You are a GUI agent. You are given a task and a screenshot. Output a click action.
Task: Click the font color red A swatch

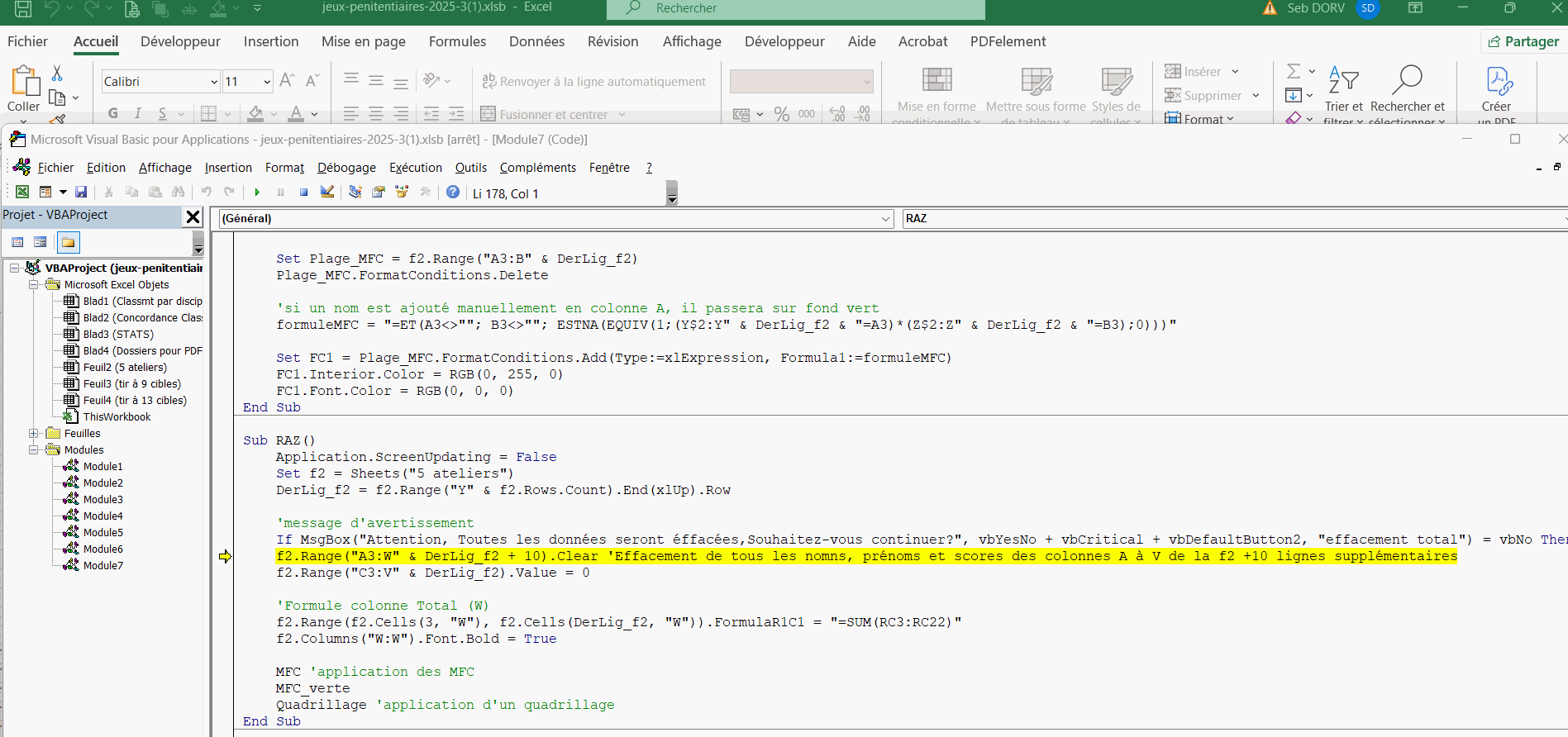296,114
